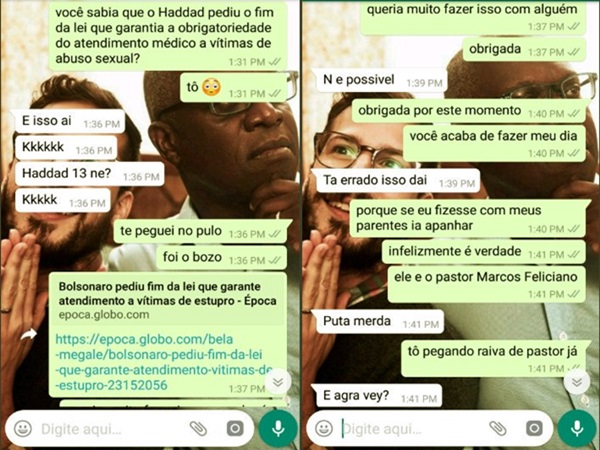600x450 pixels.
Task: Focus right 'Digite aqui...' message field
Action: [x=413, y=429]
